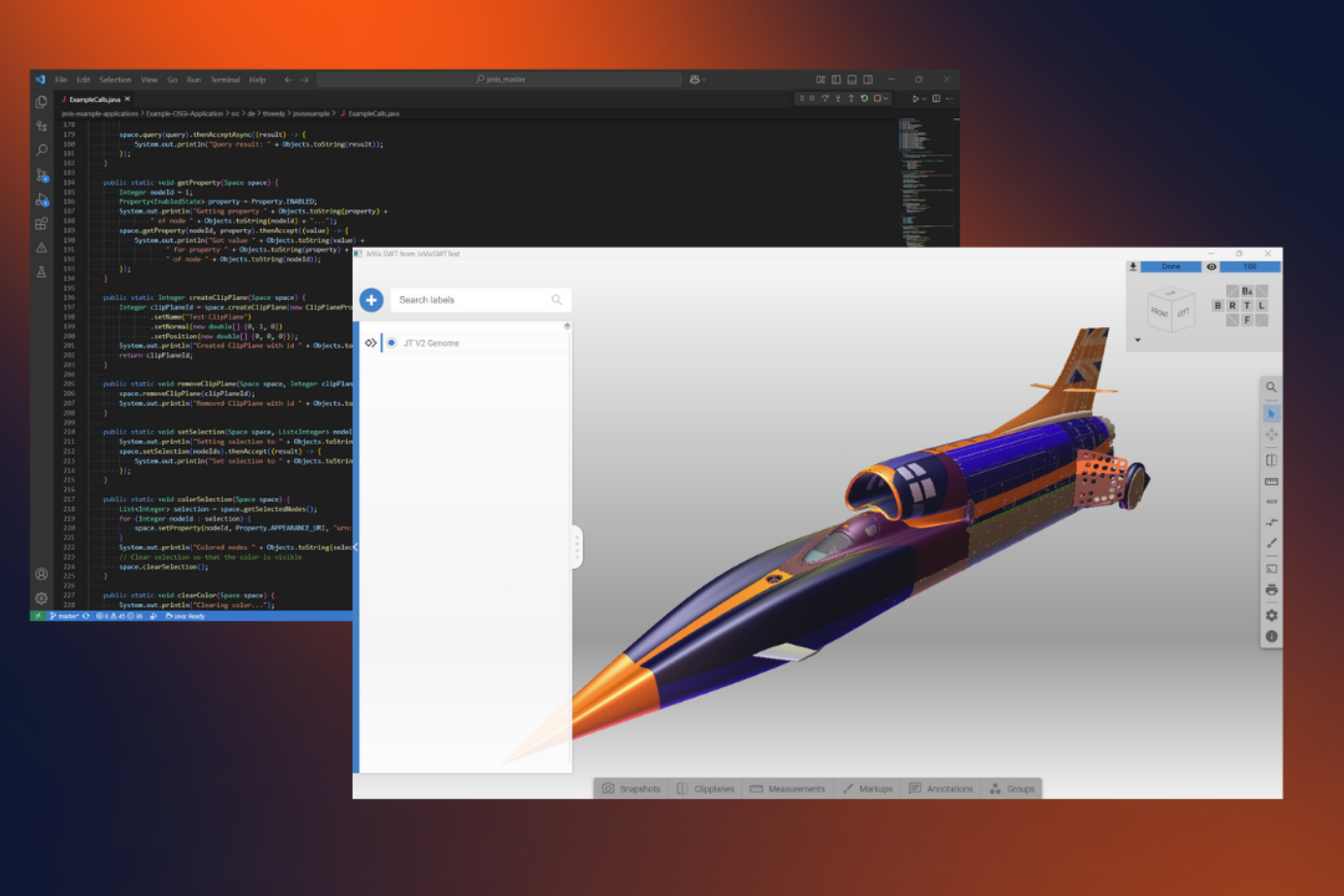Click the info icon in viewer toolbar
This screenshot has height=896, width=1344.
[1271, 636]
